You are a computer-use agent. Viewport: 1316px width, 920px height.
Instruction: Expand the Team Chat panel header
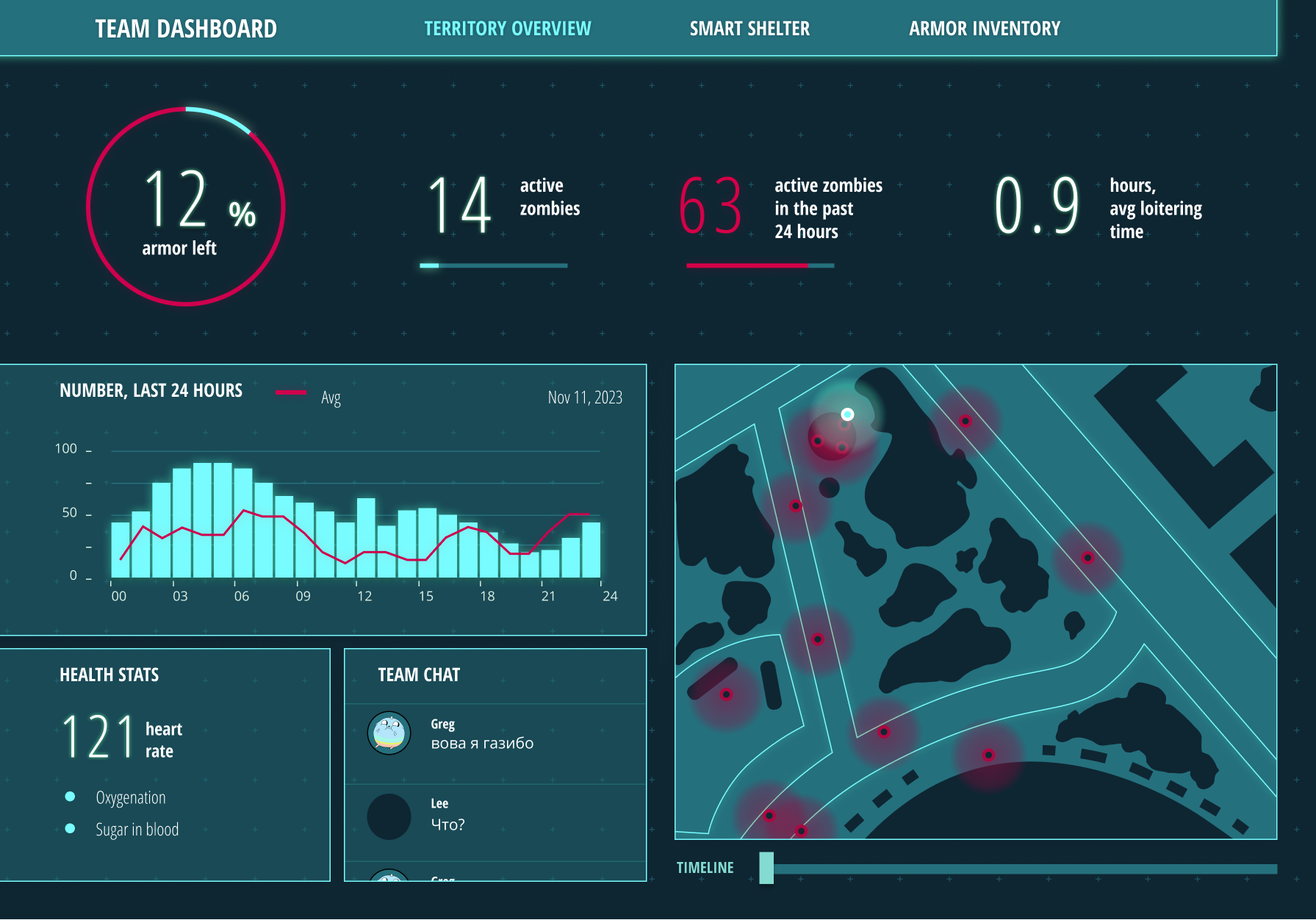point(419,675)
